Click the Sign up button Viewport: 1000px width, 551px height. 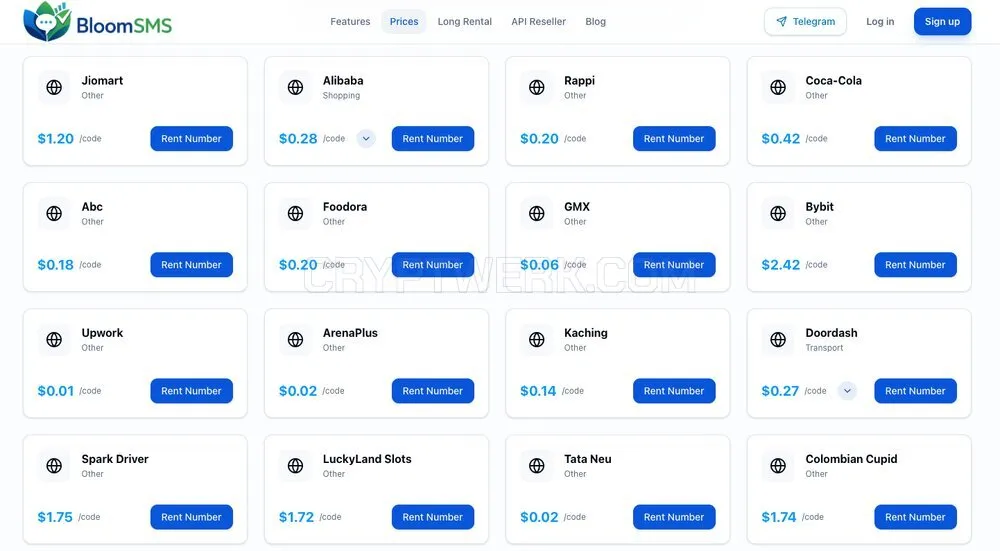(x=942, y=22)
